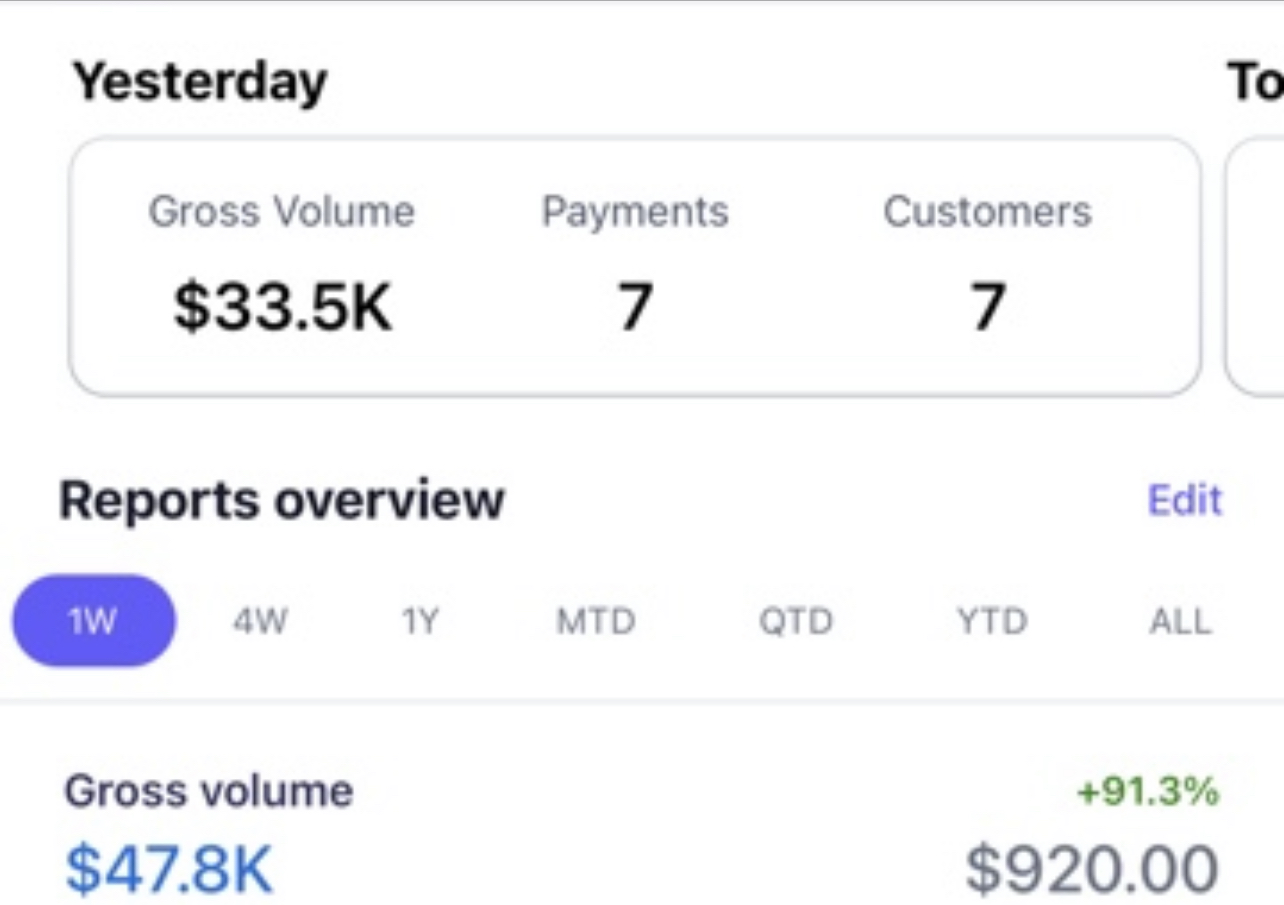
Task: Click Edit next to Reports overview
Action: 1184,500
